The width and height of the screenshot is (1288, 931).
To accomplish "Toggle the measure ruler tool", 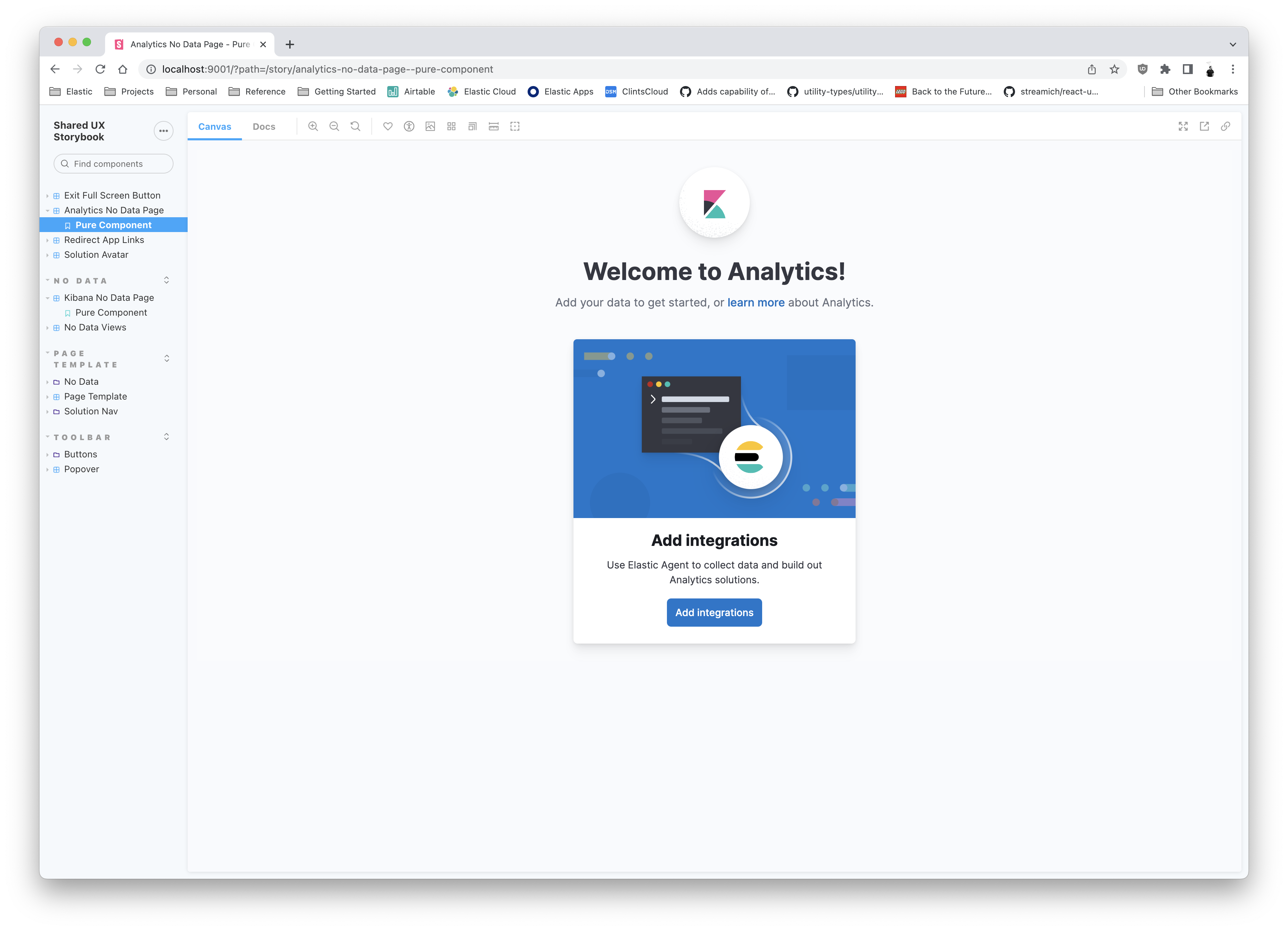I will point(493,127).
